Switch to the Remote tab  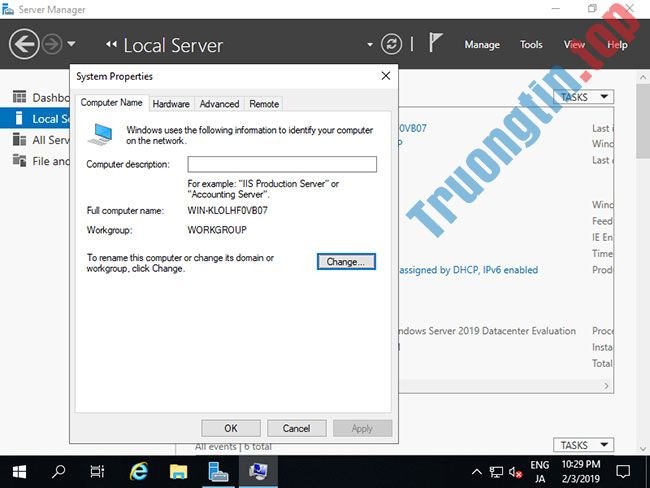pyautogui.click(x=264, y=104)
